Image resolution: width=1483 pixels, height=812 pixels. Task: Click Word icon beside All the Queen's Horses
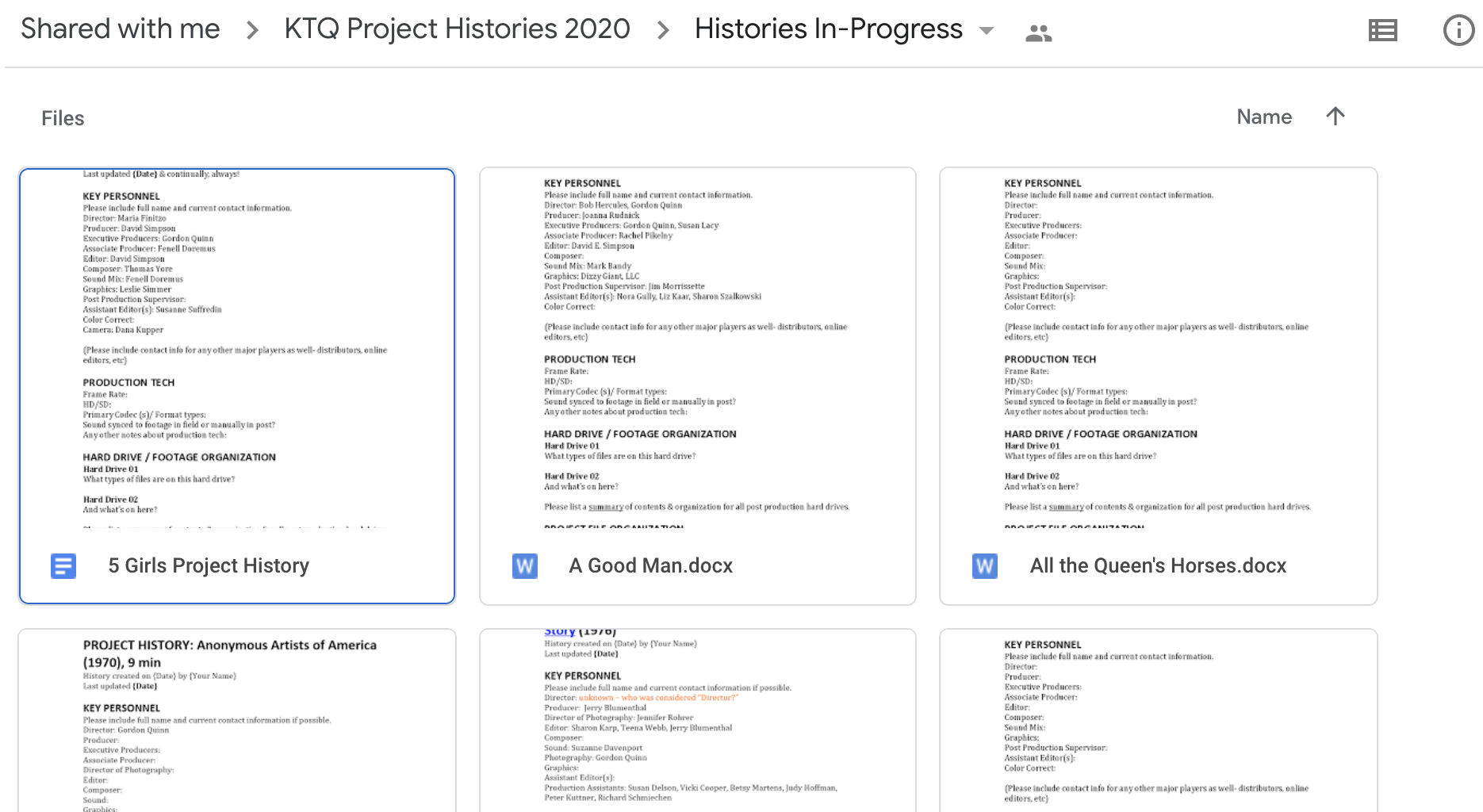tap(984, 566)
